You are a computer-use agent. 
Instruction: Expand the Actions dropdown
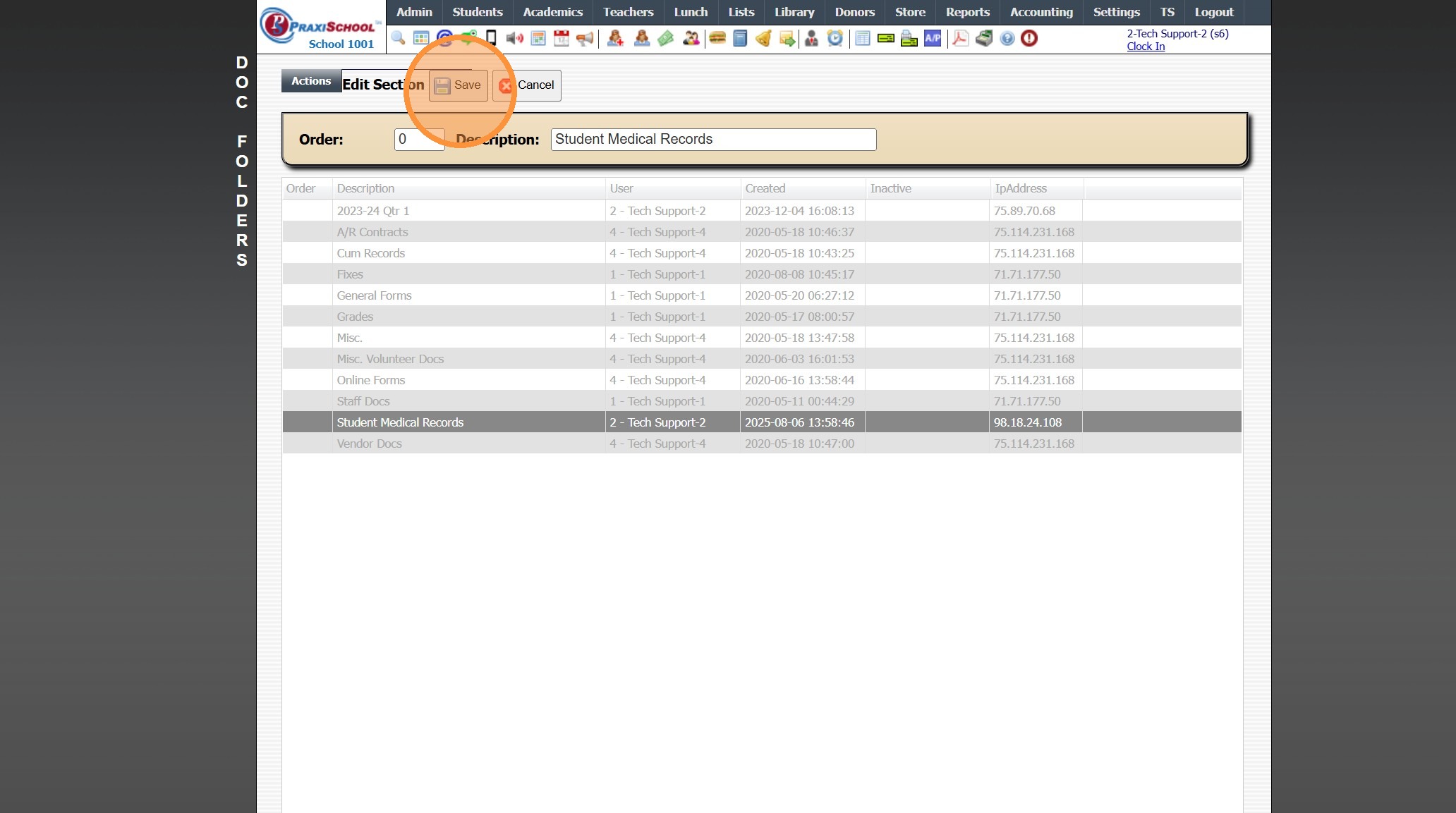tap(311, 81)
